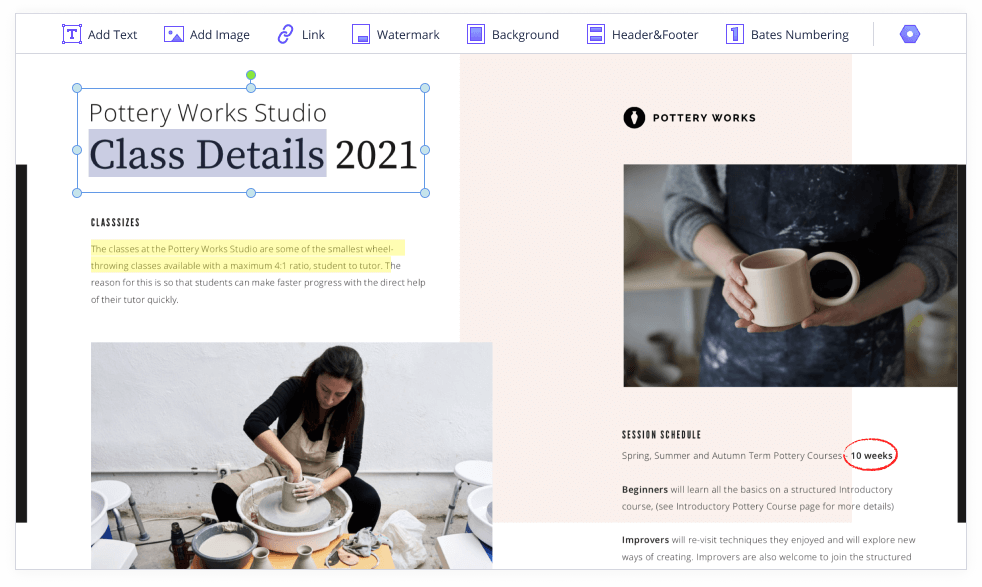Open the Background tool icon
This screenshot has height=587, width=982.
(476, 34)
